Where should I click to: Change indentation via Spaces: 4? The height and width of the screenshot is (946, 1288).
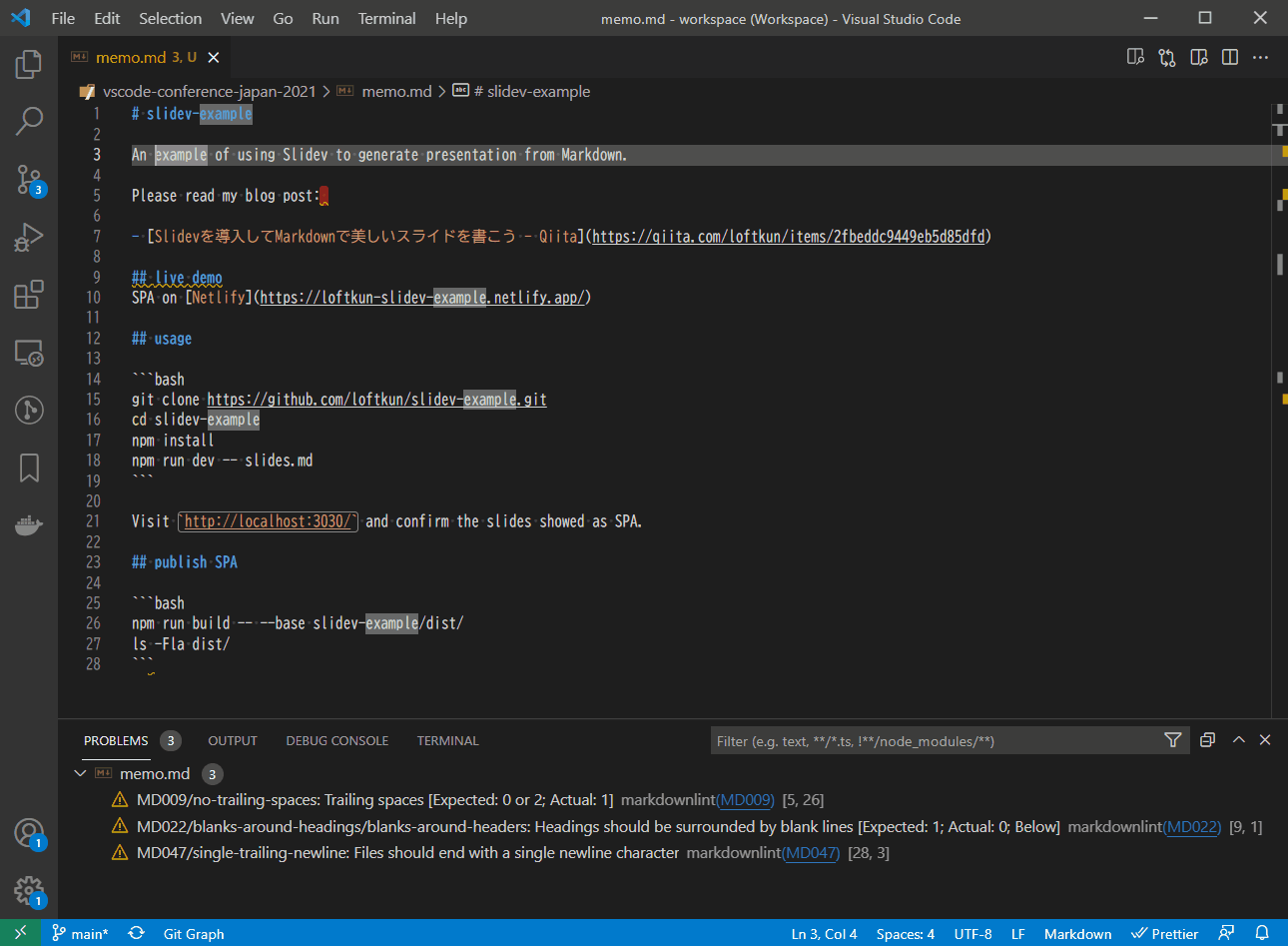[906, 933]
